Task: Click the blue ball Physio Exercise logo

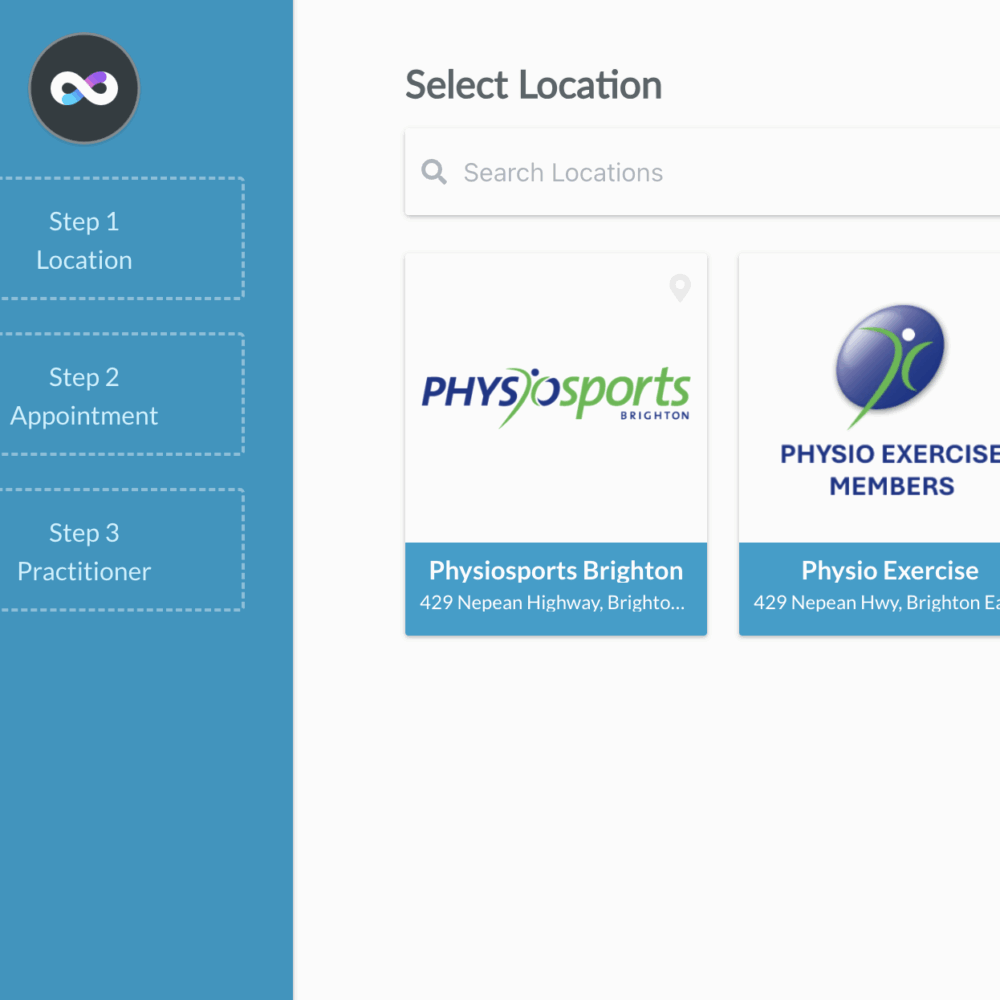Action: click(x=890, y=365)
